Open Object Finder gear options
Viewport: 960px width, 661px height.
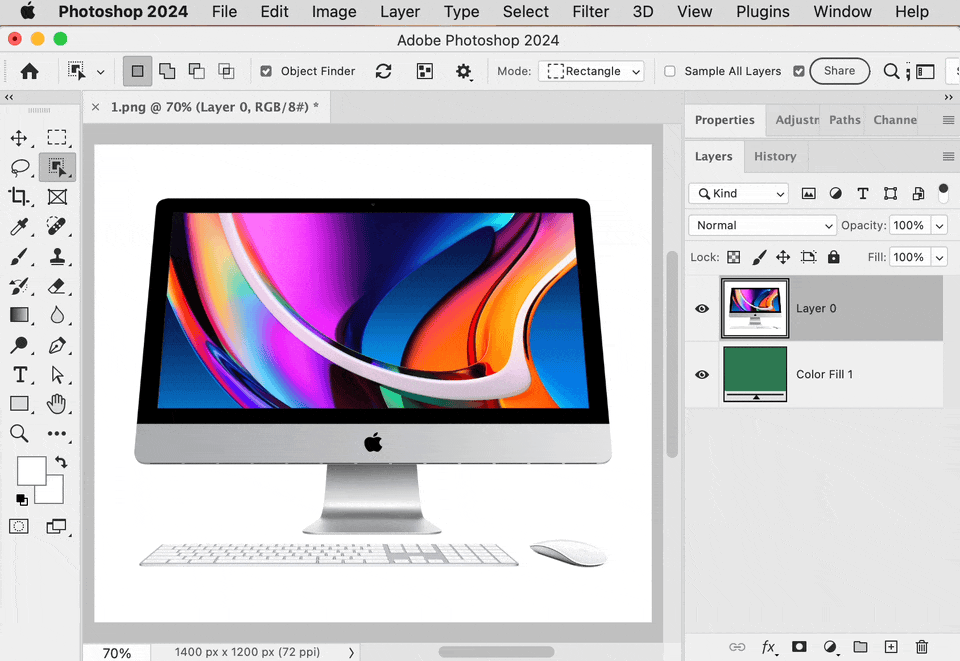coord(463,72)
